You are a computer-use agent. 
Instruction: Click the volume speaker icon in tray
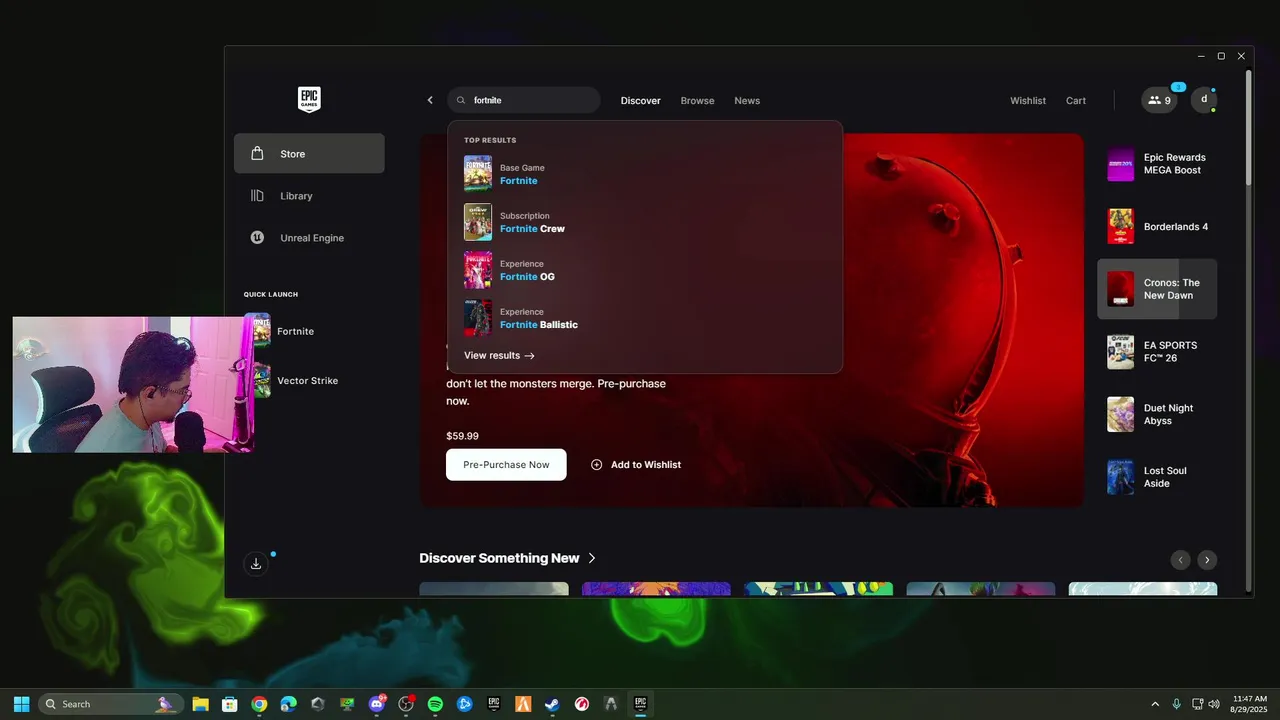pyautogui.click(x=1213, y=704)
